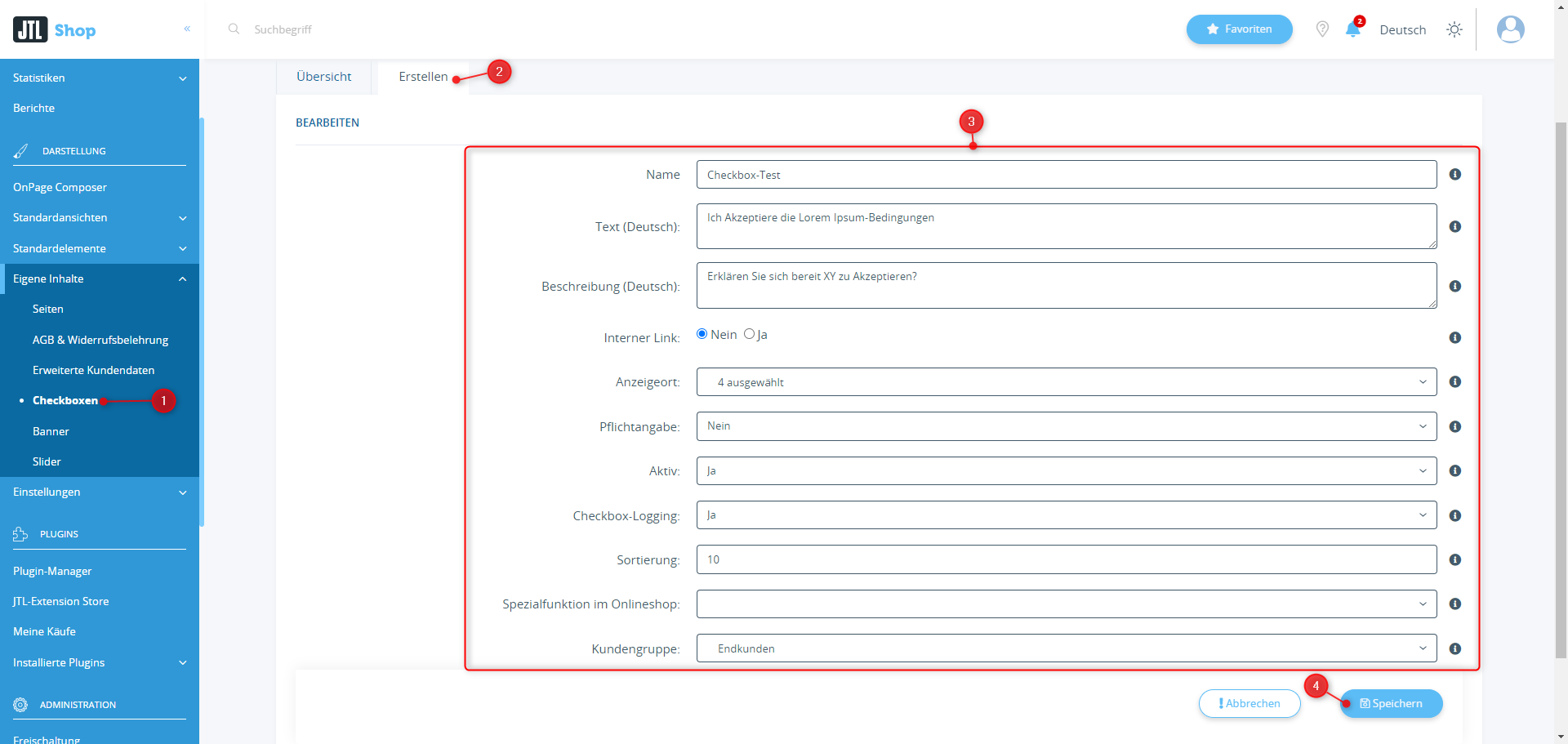This screenshot has width=1568, height=744.
Task: Open the Anzeigeort dropdown
Action: tap(1067, 382)
